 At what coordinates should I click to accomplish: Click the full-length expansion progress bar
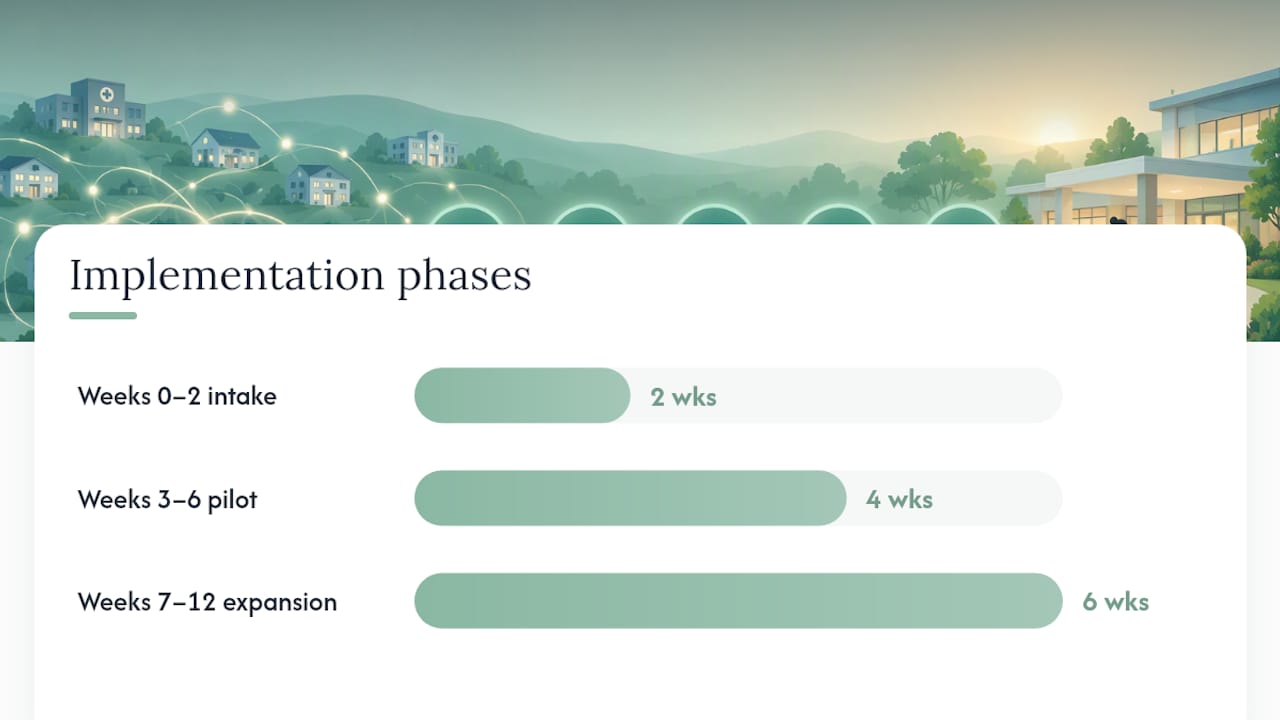738,601
